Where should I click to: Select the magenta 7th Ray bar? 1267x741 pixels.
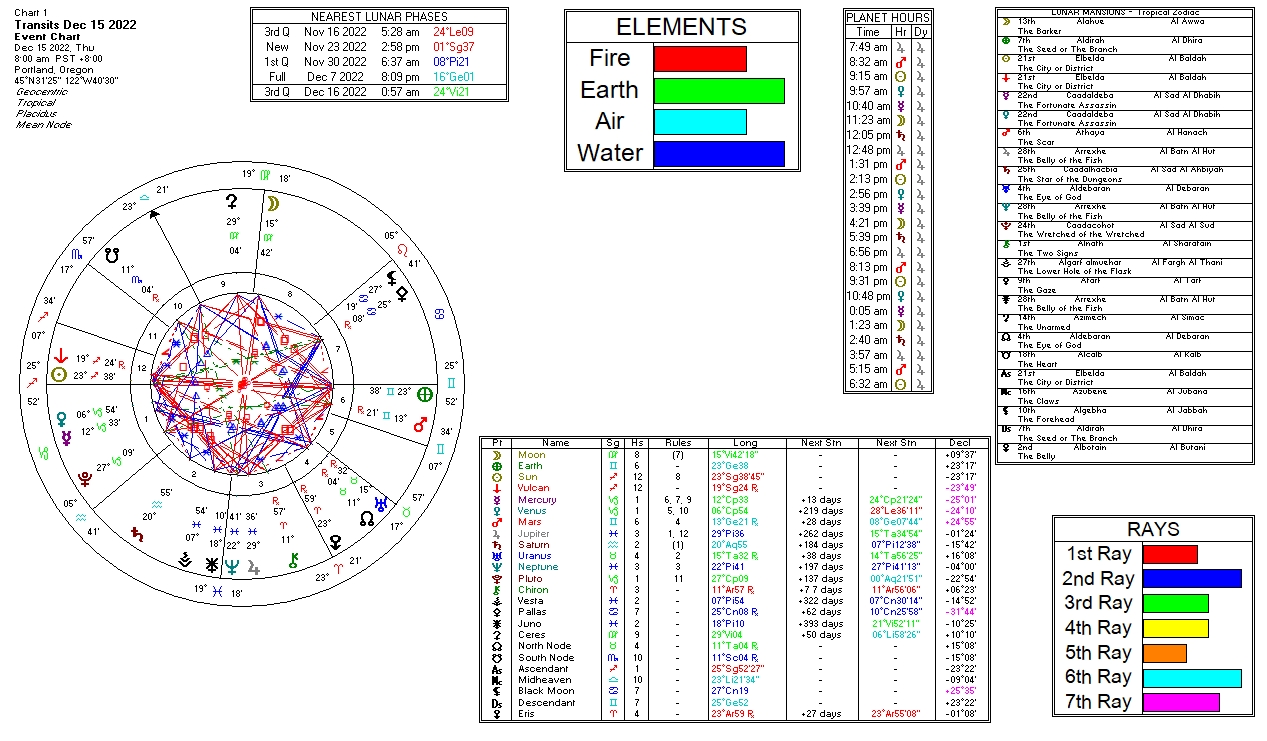pos(1181,702)
